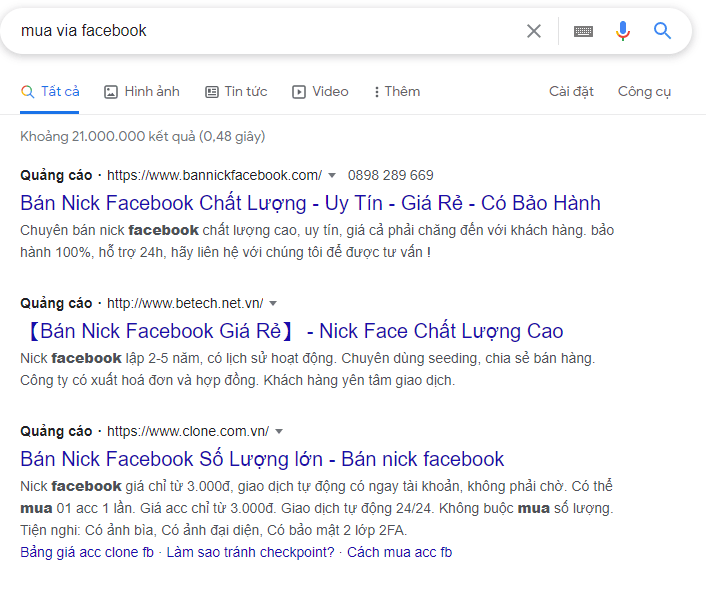
Task: Select the 'Tất cả' results tab
Action: click(50, 92)
